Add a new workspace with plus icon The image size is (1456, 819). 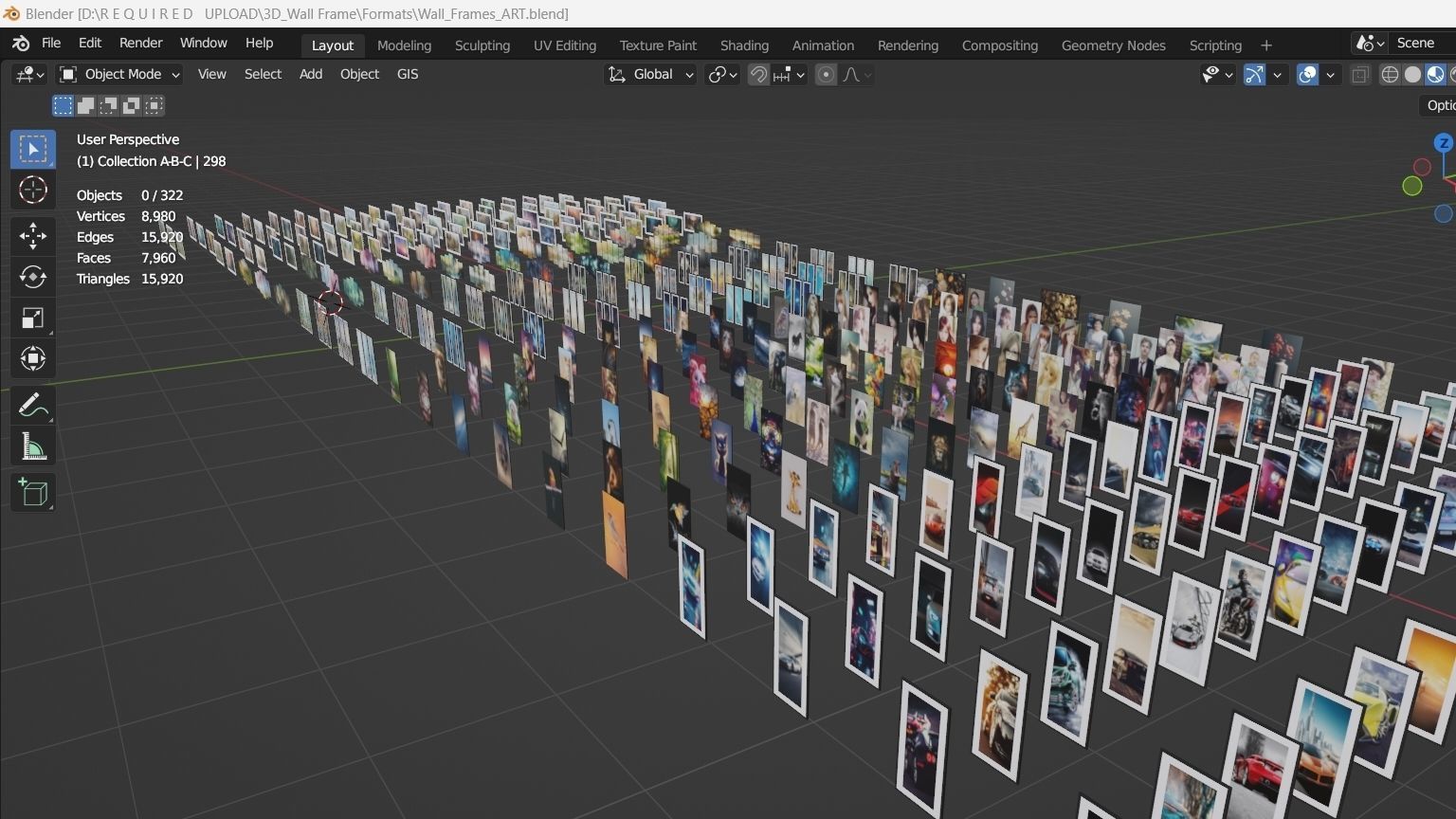click(1265, 45)
